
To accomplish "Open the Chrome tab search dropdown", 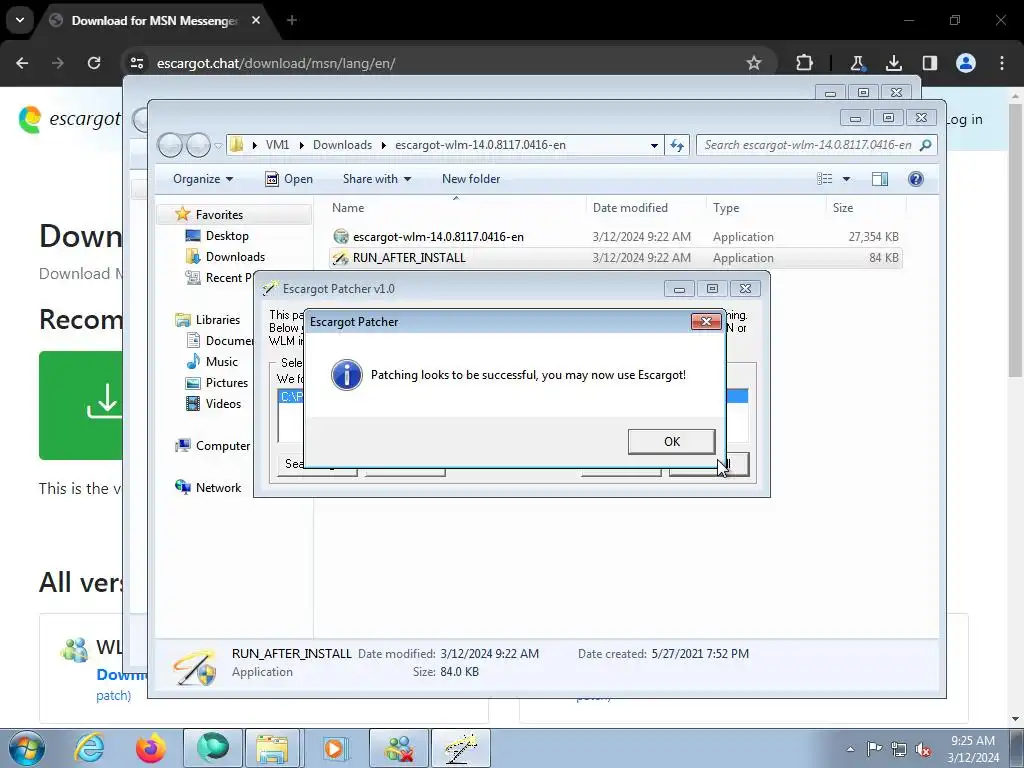I will point(20,20).
